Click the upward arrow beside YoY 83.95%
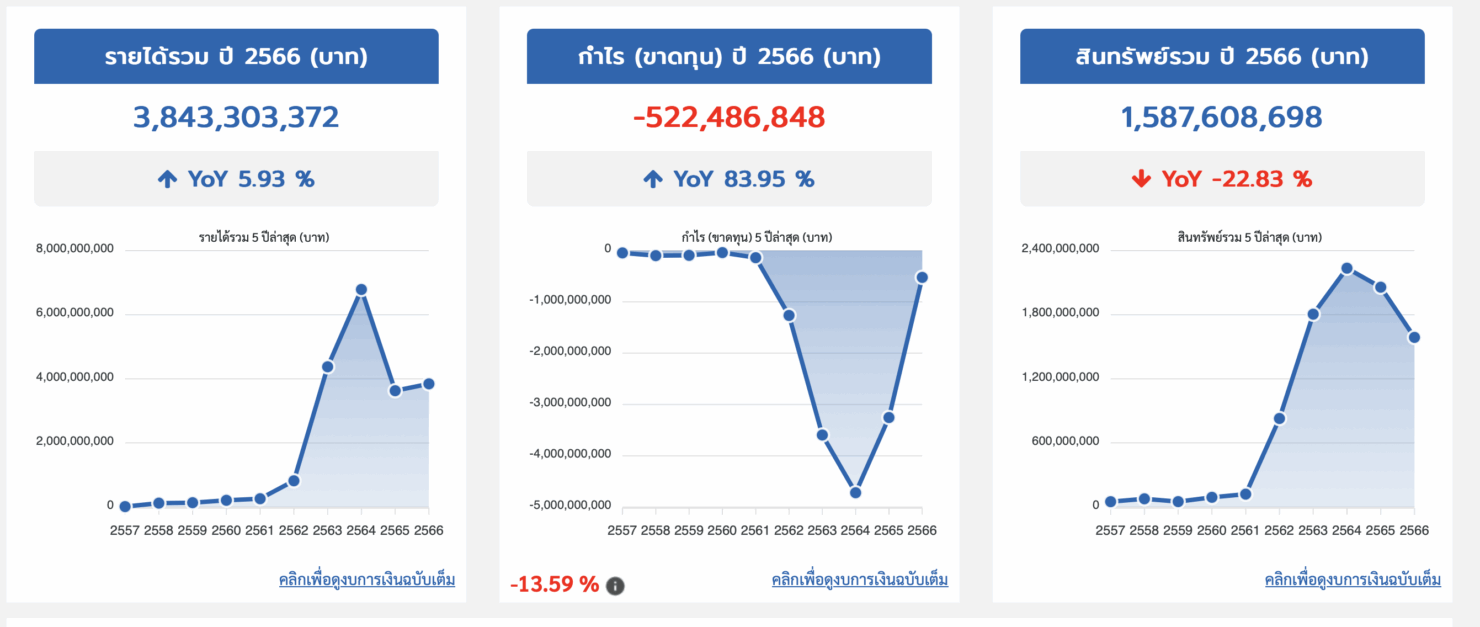Viewport: 1480px width, 627px height. 655,178
